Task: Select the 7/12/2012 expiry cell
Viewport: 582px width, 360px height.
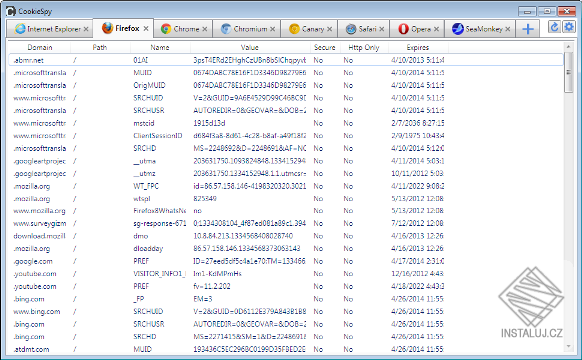Action: coord(418,223)
